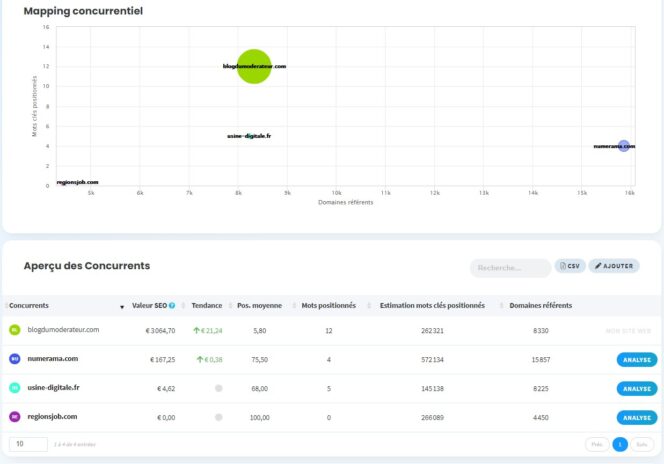Click the 15857 referring domains cell

[541, 360]
